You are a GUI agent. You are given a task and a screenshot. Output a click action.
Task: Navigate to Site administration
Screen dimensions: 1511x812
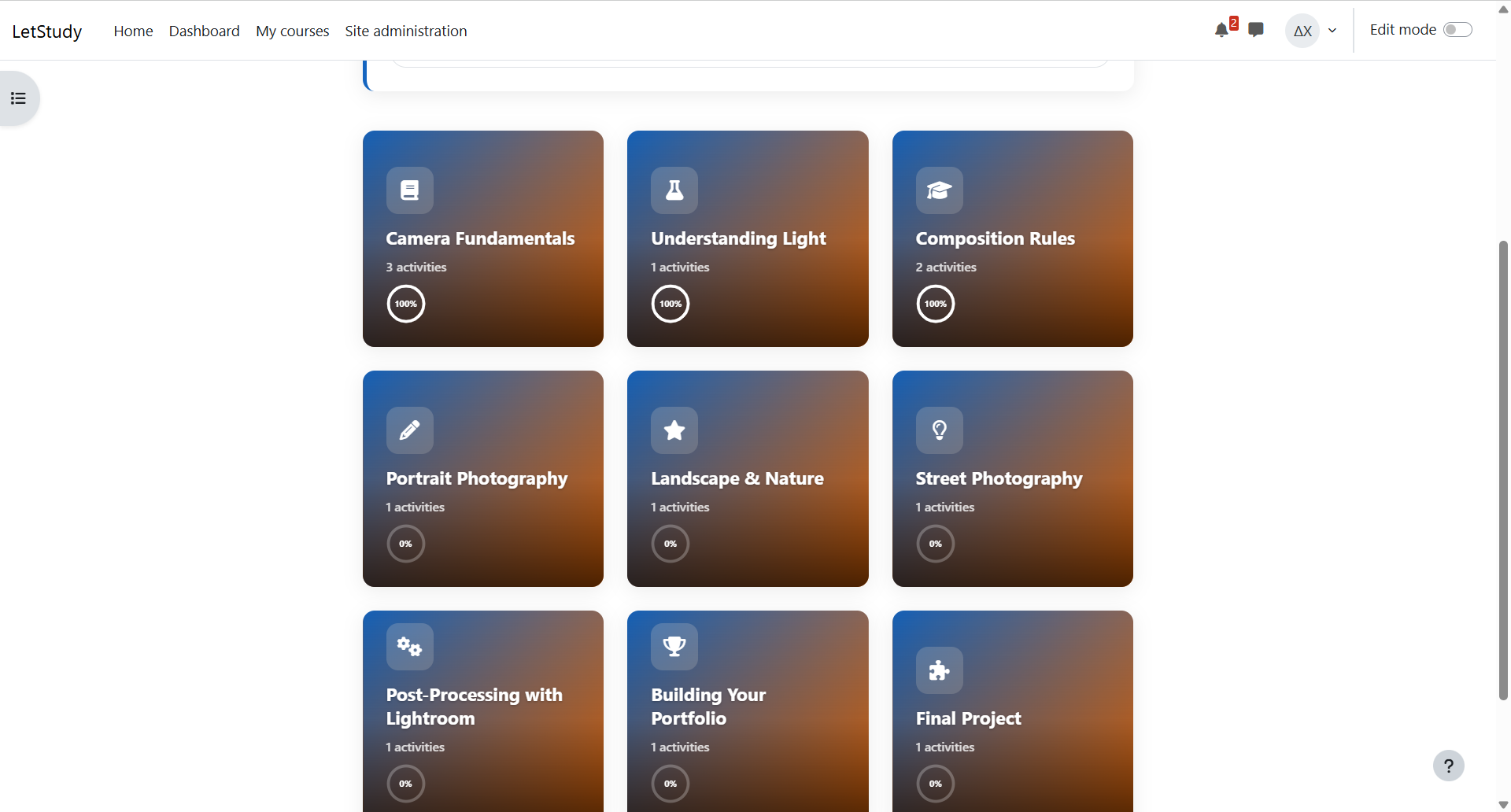click(405, 31)
